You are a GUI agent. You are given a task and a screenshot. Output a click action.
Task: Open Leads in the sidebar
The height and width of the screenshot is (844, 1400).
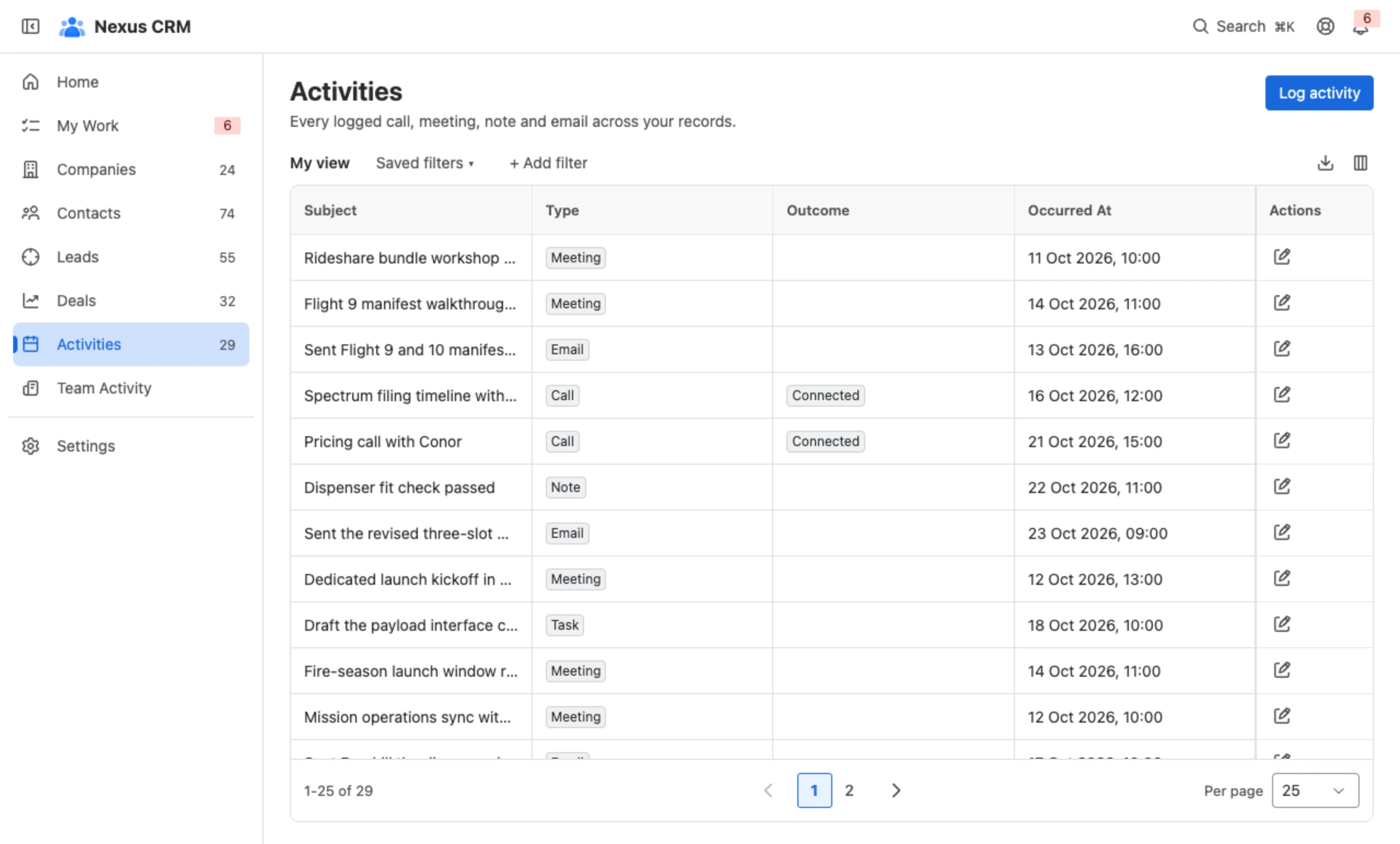[x=131, y=257]
